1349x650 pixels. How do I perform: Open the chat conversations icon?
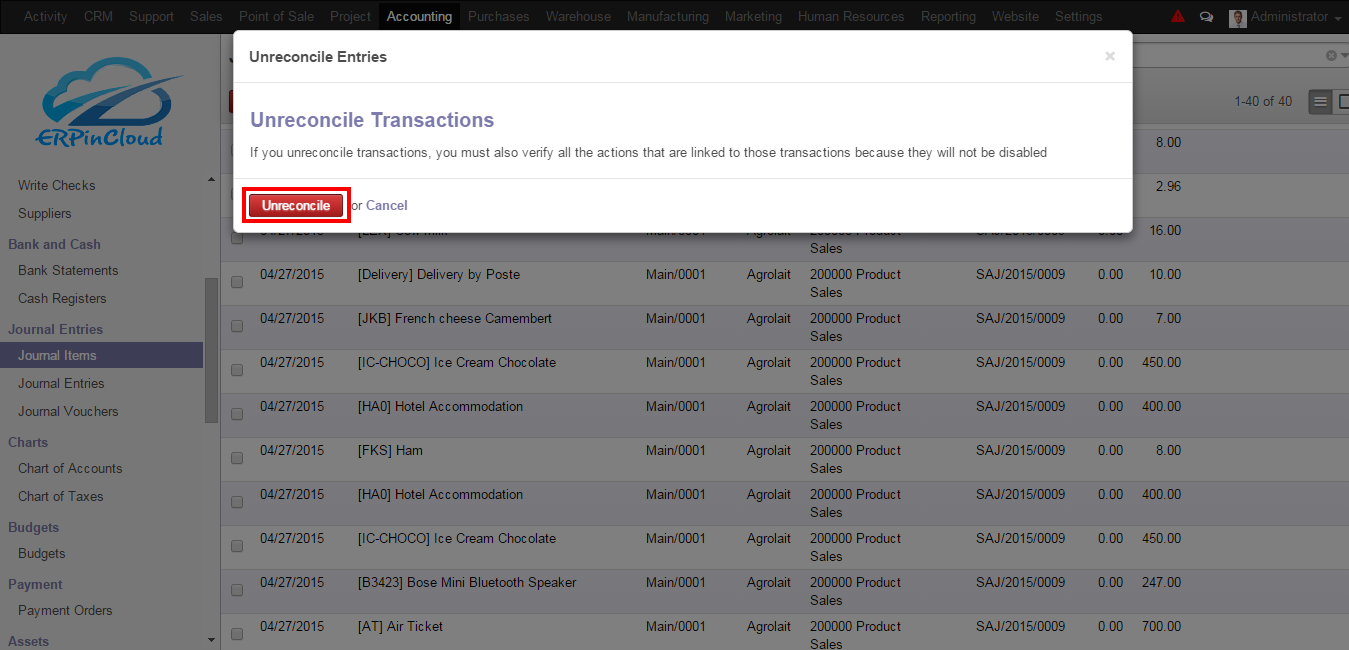tap(1206, 17)
